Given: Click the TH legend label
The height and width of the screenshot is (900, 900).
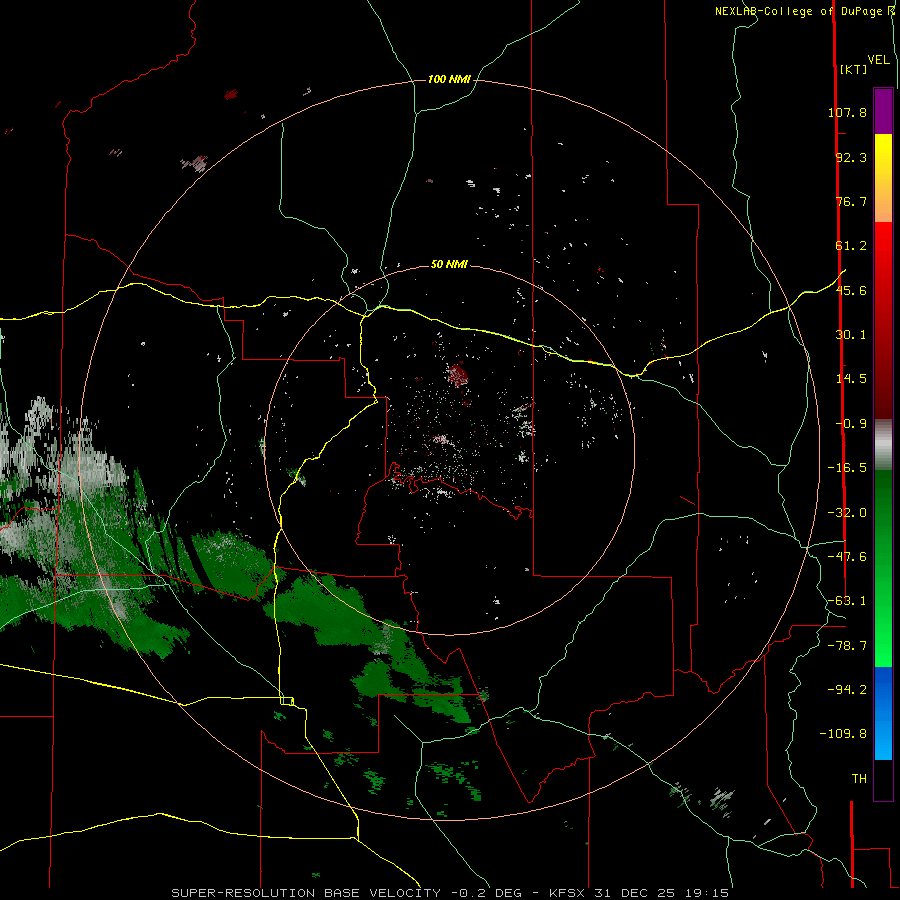Looking at the screenshot, I should coord(859,779).
